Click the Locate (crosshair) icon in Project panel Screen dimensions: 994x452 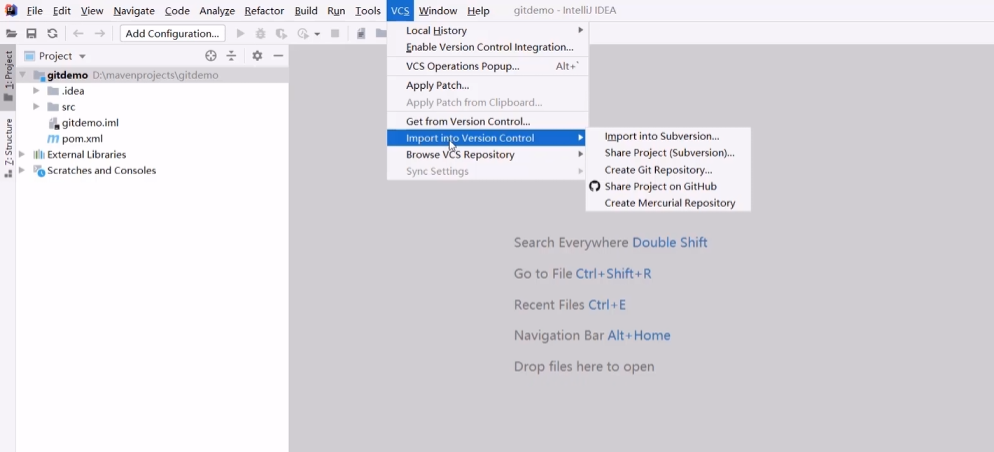coord(210,56)
